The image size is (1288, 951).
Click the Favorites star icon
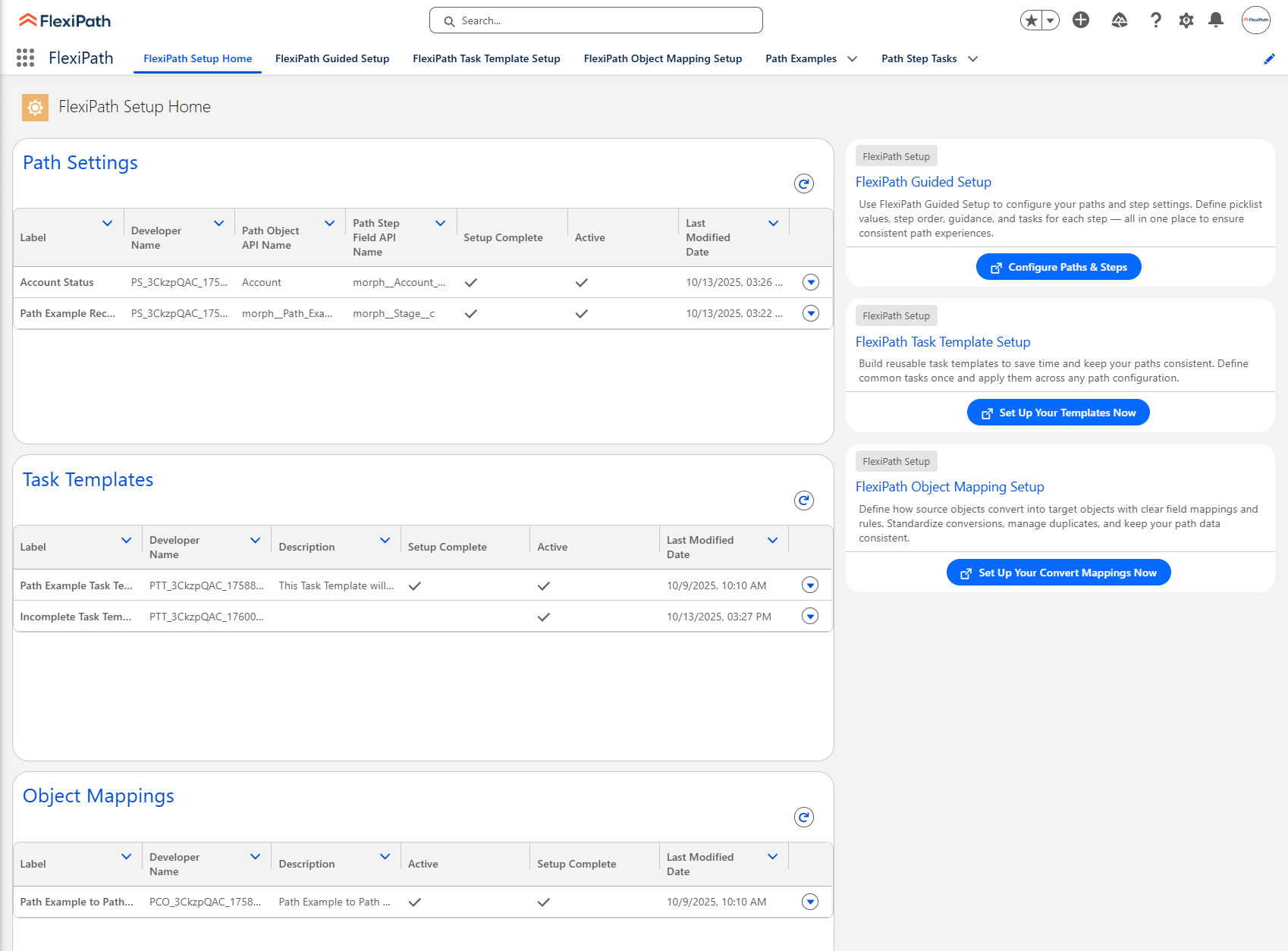point(1031,20)
